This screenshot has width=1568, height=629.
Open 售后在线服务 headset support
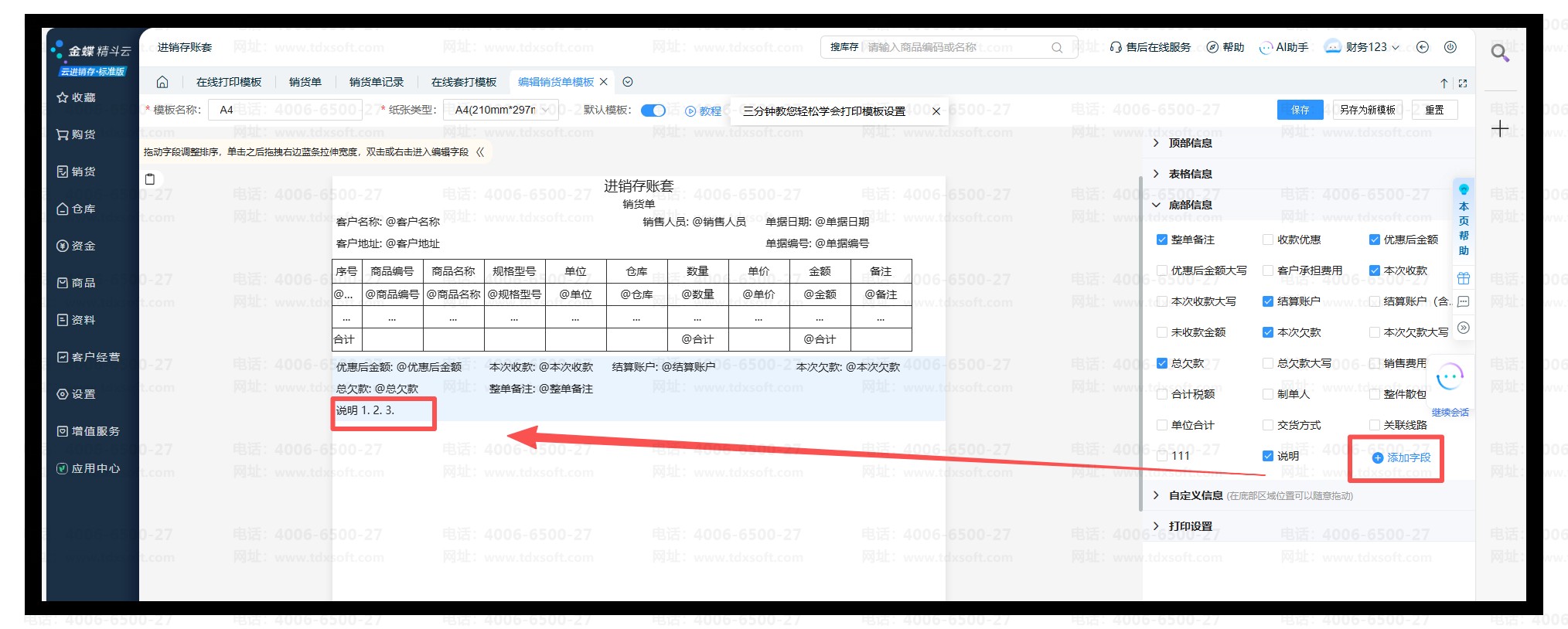point(1150,47)
